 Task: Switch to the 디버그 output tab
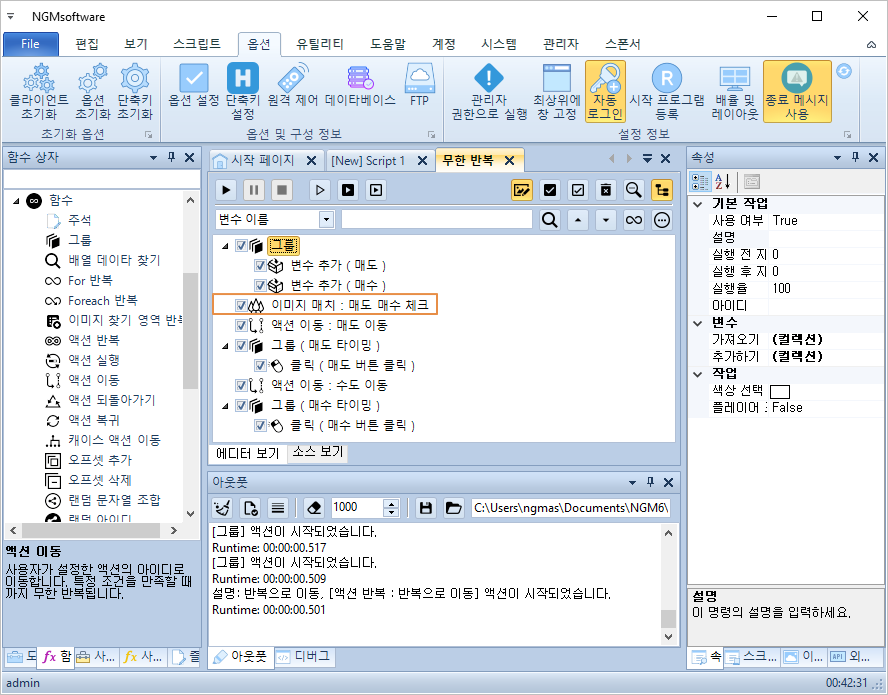[304, 656]
